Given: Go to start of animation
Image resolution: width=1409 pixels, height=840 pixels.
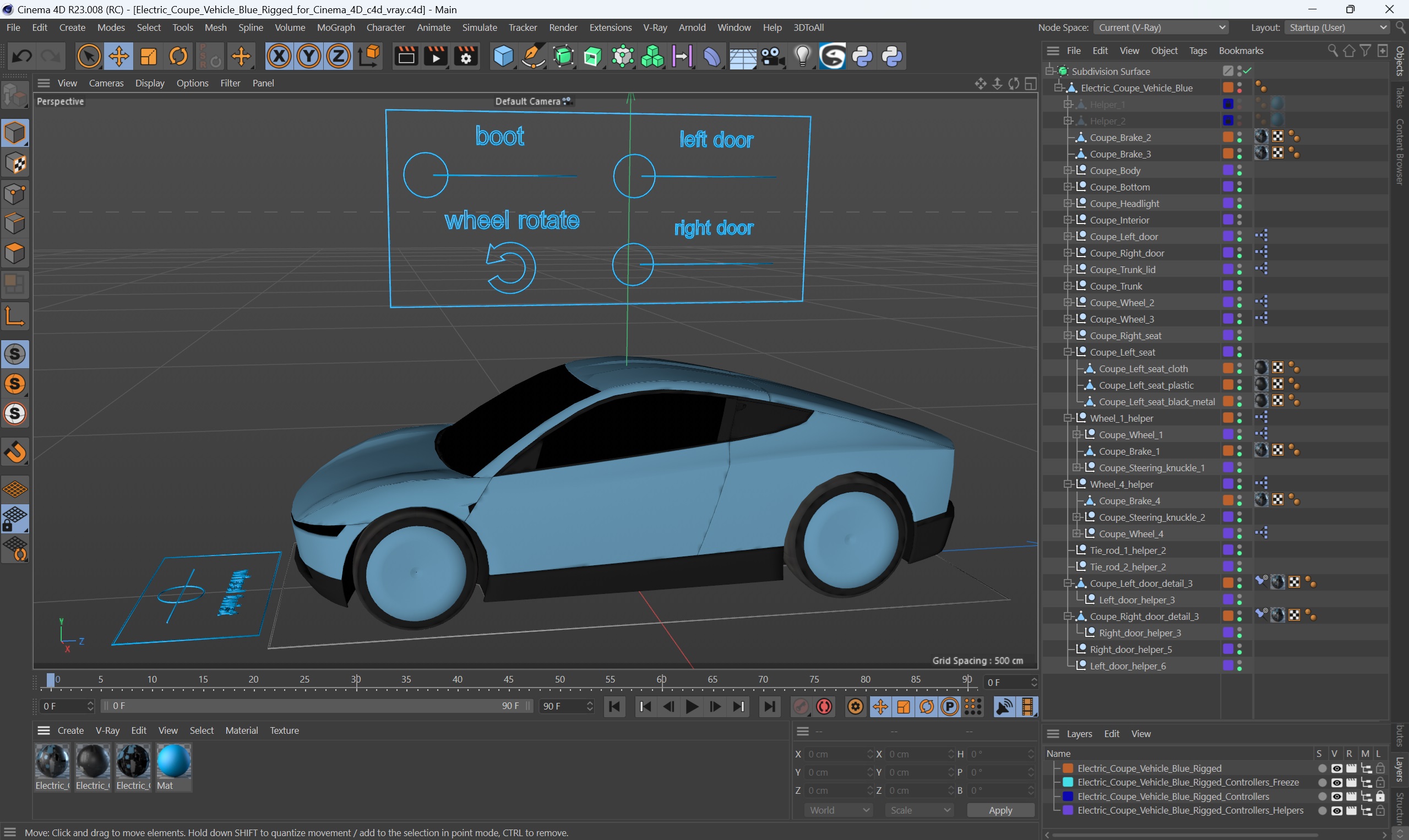Looking at the screenshot, I should [x=614, y=707].
